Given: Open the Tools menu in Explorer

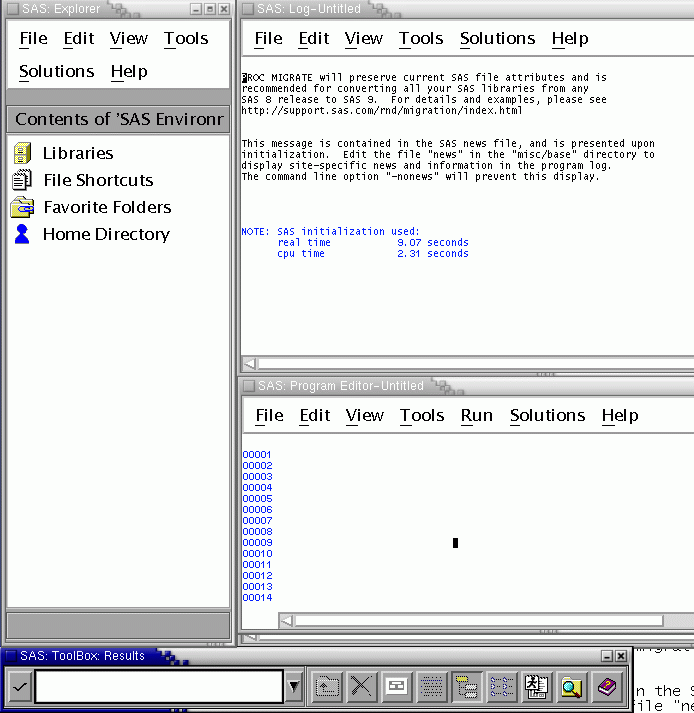Looking at the screenshot, I should tap(186, 38).
